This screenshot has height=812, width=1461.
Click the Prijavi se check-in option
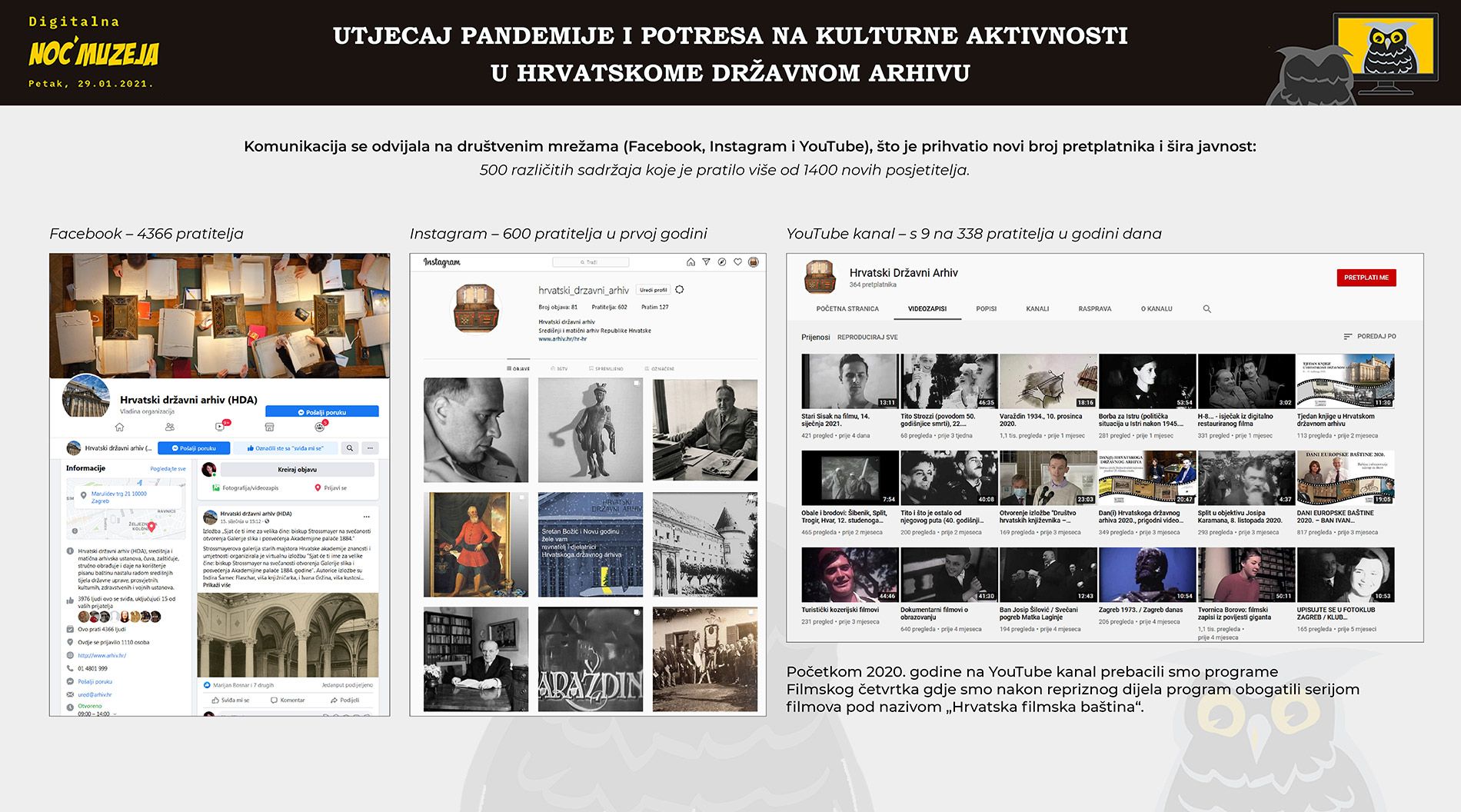point(331,488)
